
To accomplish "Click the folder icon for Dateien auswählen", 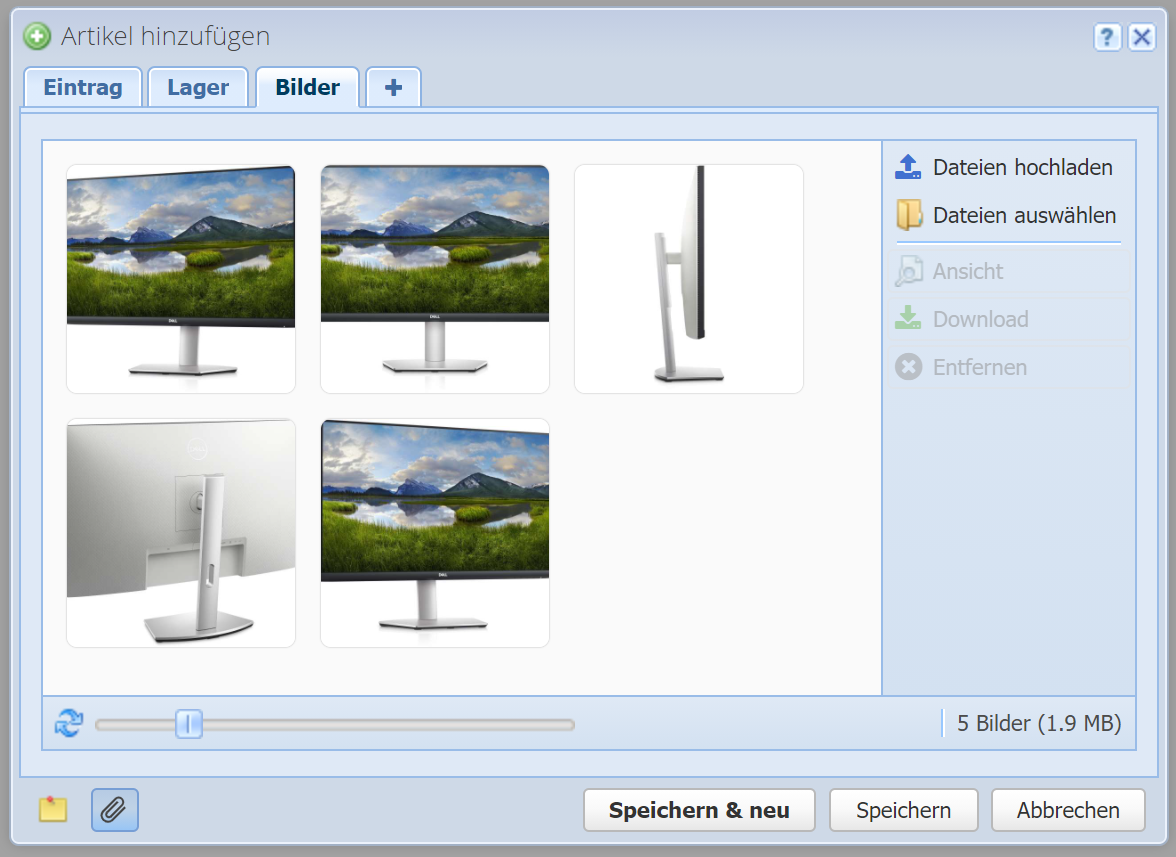I will 908,215.
